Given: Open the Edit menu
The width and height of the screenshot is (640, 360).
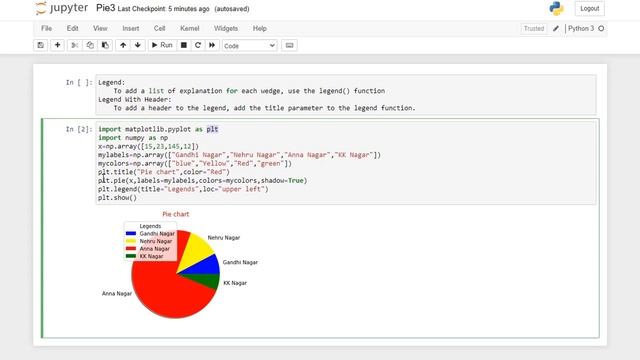Looking at the screenshot, I should (x=72, y=29).
